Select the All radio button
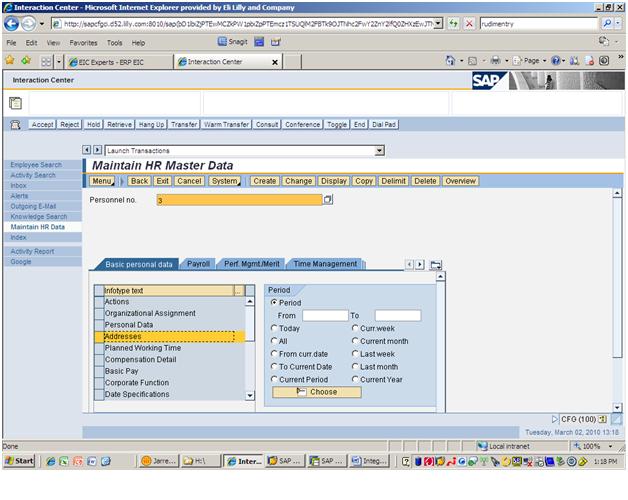The width and height of the screenshot is (628, 500). click(x=274, y=341)
